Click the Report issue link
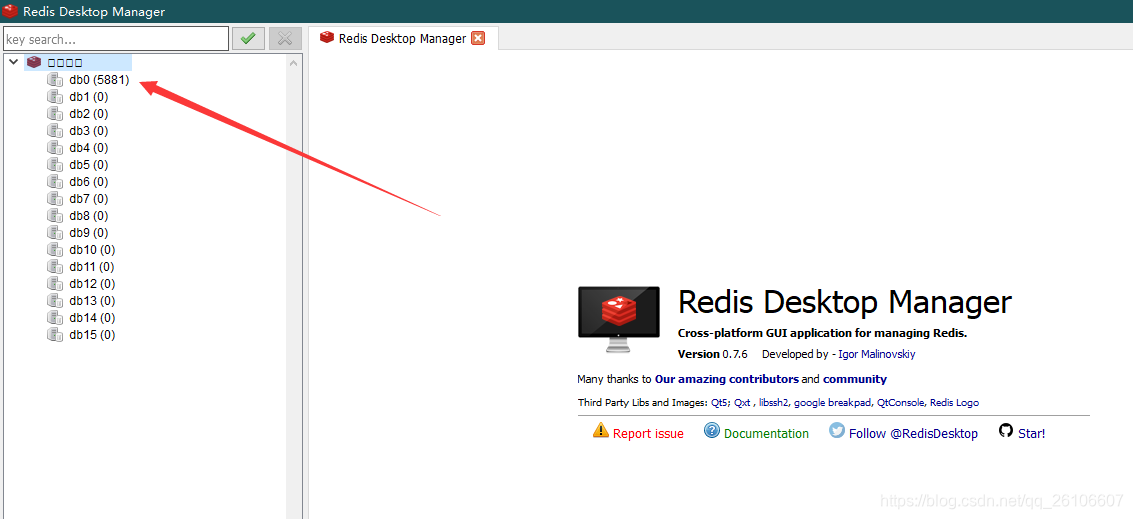 pyautogui.click(x=648, y=434)
